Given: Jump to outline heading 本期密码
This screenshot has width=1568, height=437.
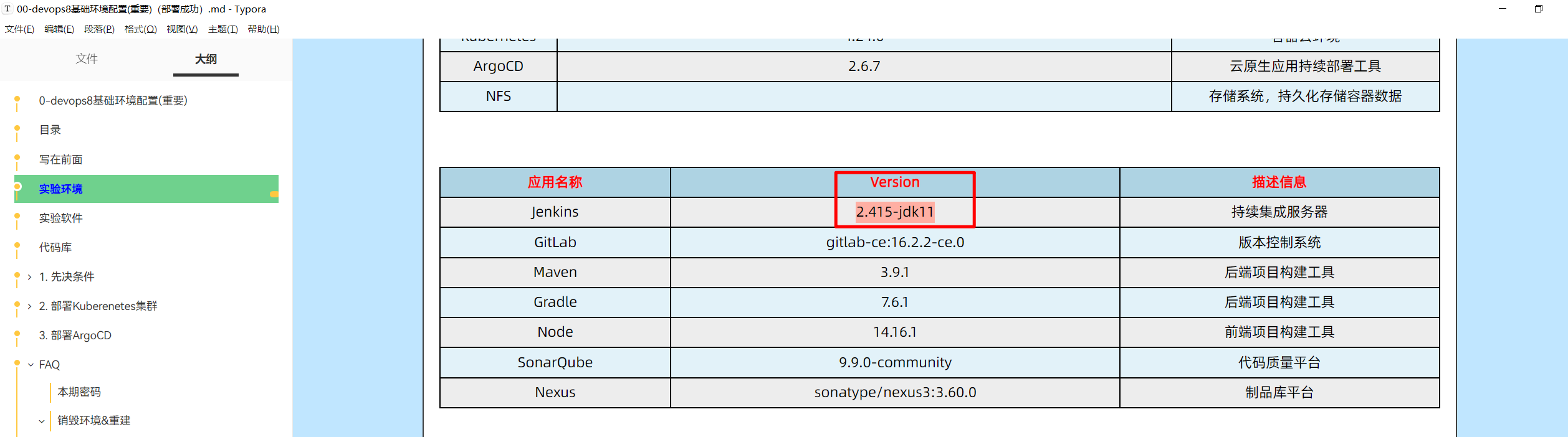Looking at the screenshot, I should 79,392.
